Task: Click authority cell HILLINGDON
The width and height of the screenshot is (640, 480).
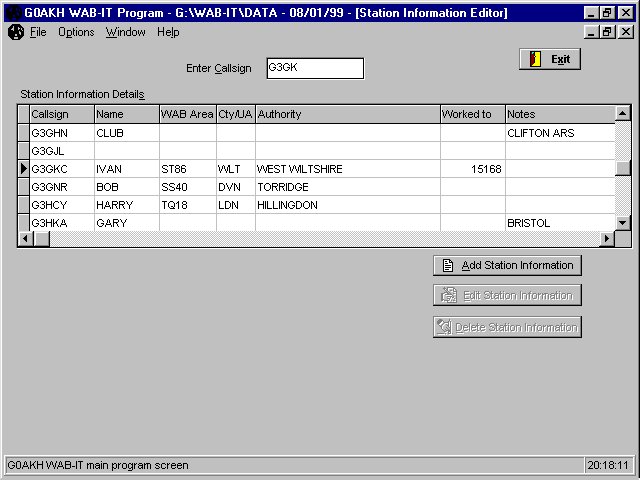Action: (x=348, y=205)
